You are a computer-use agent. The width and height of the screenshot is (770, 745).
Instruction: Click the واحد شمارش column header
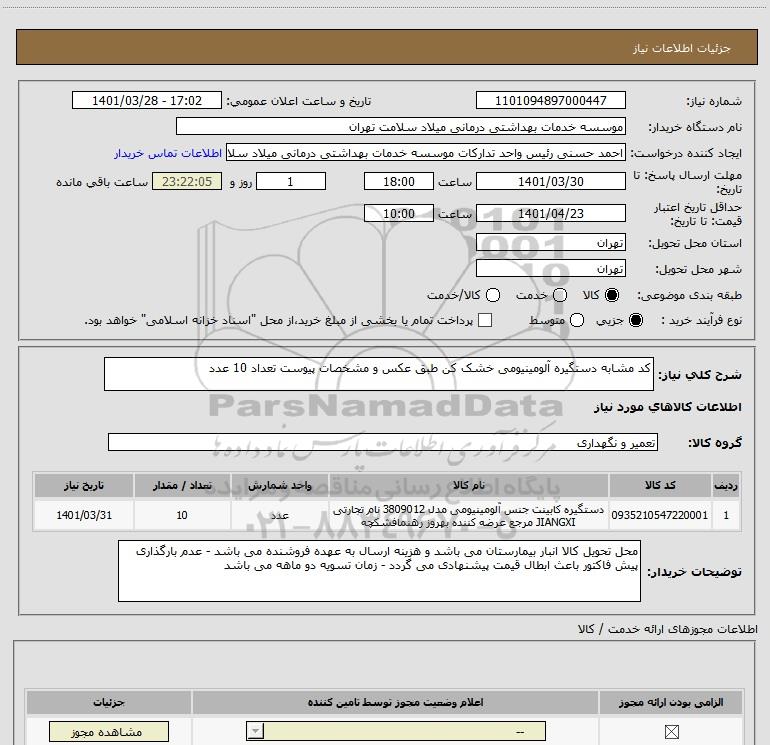[x=279, y=485]
